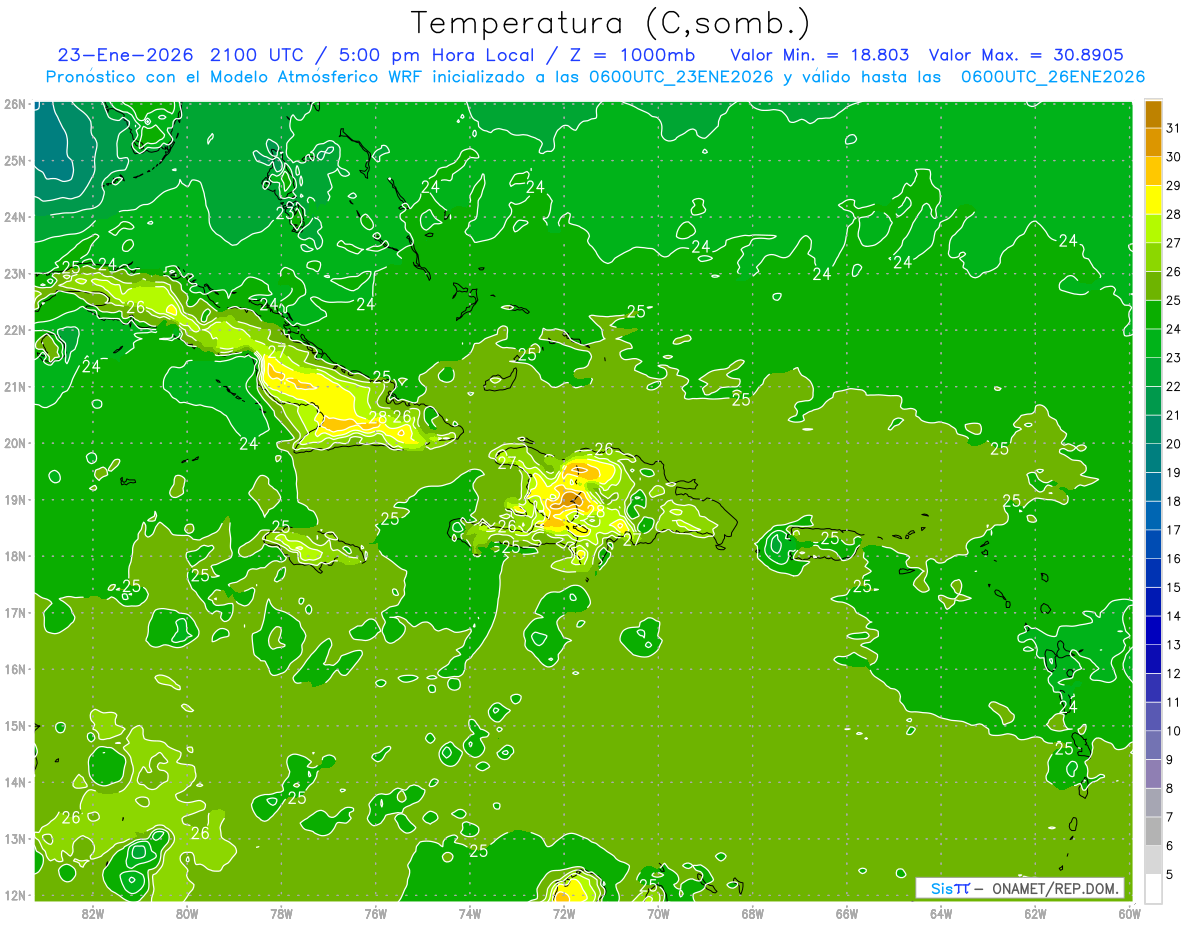Viewport: 1200px width, 927px height.
Task: Click the "80W" longitude axis label
Action: pyautogui.click(x=187, y=912)
